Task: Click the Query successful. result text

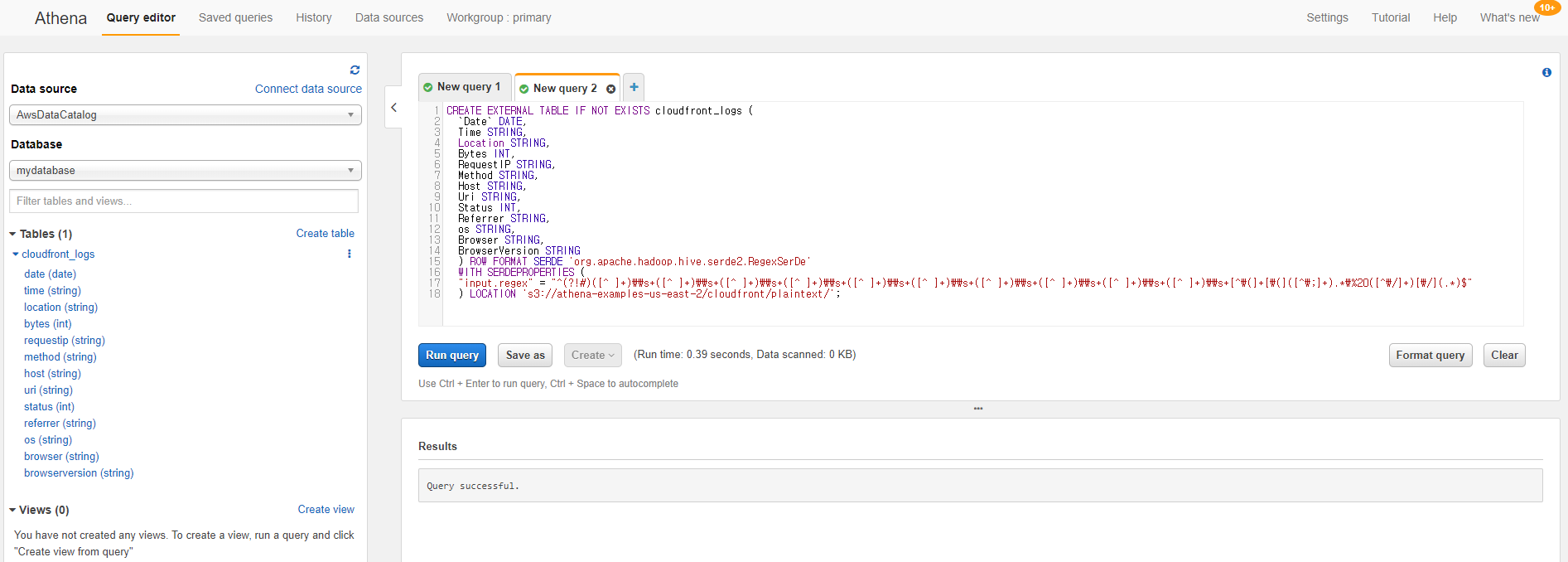Action: coord(473,486)
